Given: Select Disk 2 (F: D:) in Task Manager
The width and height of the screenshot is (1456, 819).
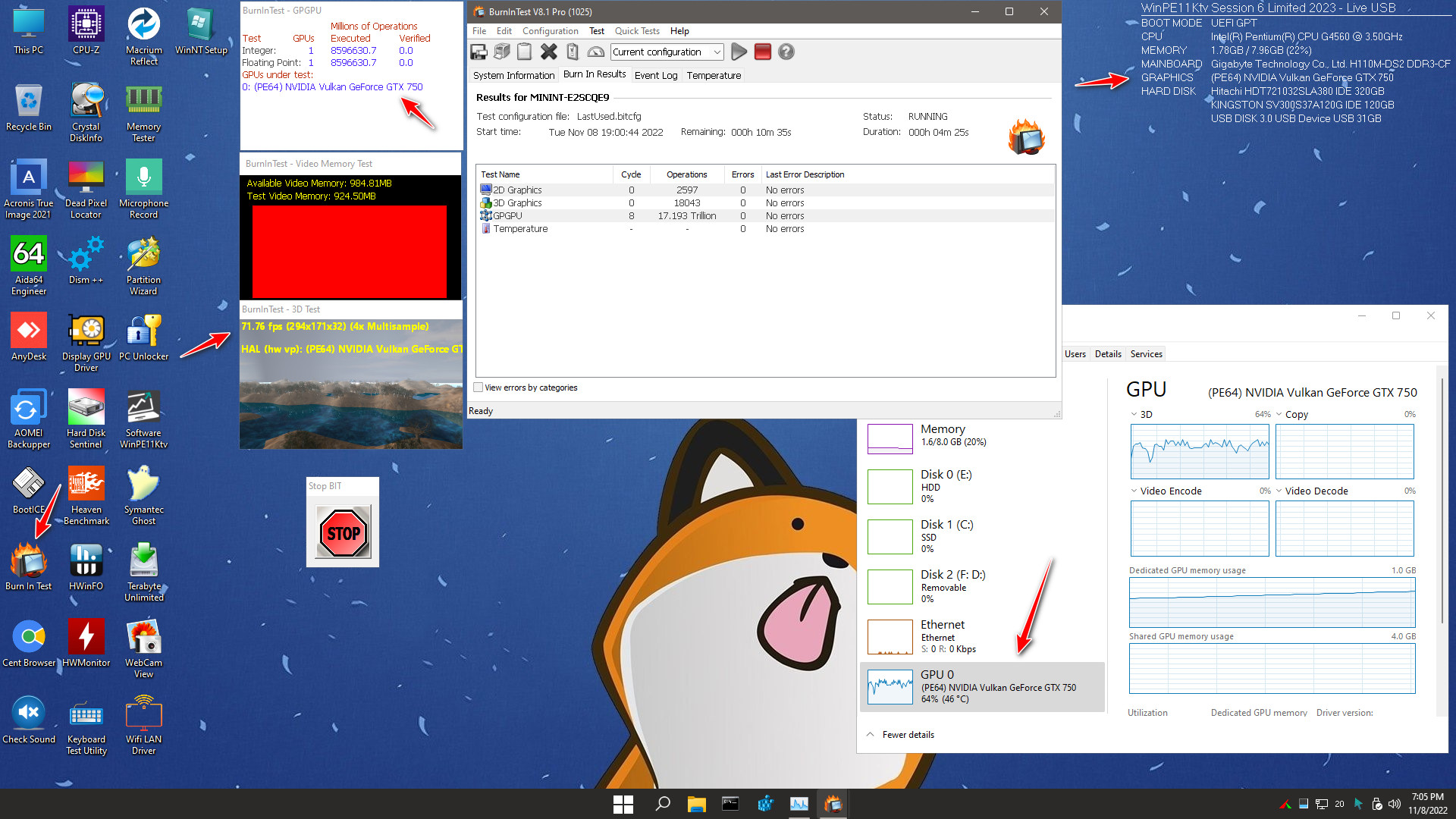Looking at the screenshot, I should (x=982, y=586).
